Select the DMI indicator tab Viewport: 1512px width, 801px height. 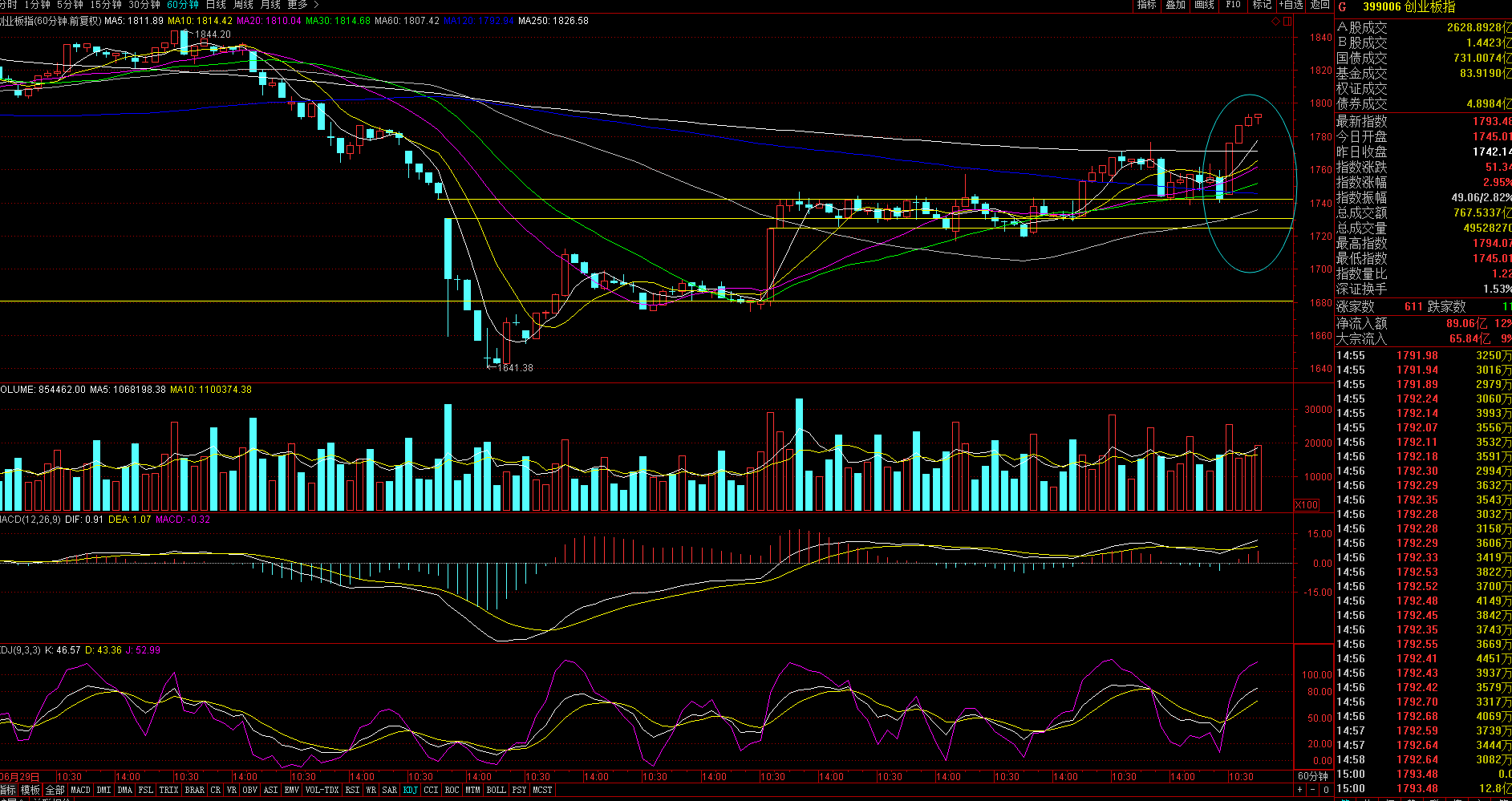[x=103, y=790]
